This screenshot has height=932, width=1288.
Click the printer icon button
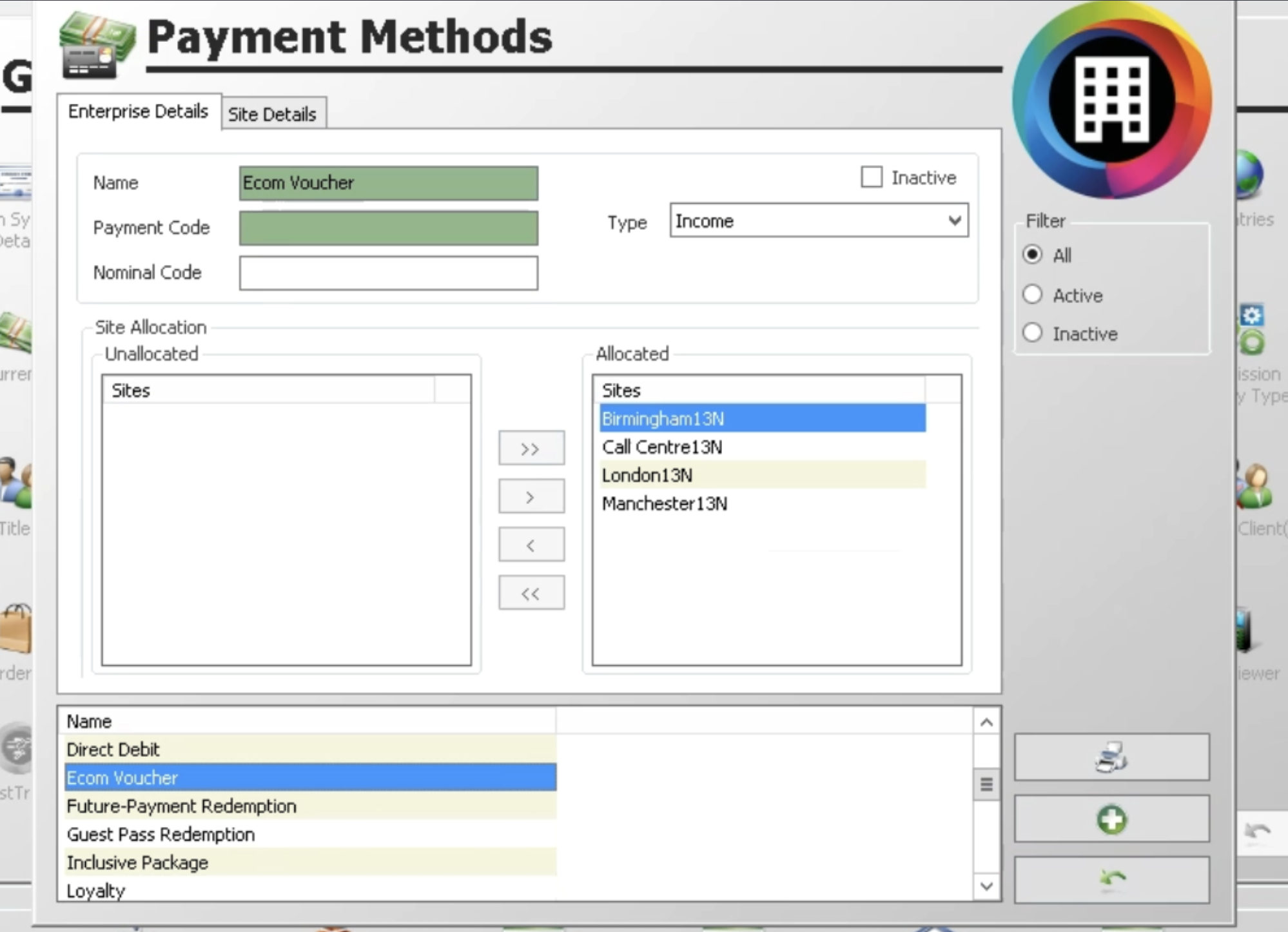[x=1111, y=757]
